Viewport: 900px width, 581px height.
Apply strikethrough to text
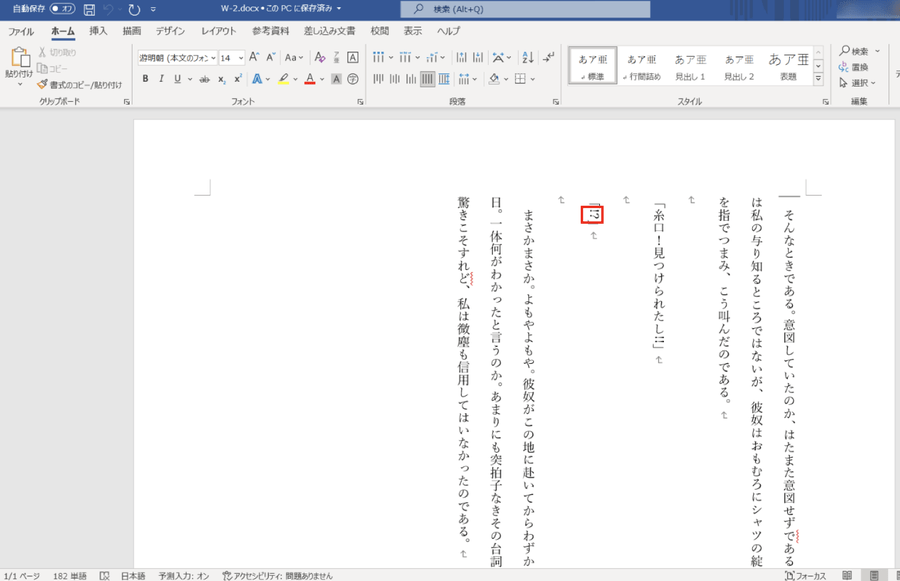(204, 78)
